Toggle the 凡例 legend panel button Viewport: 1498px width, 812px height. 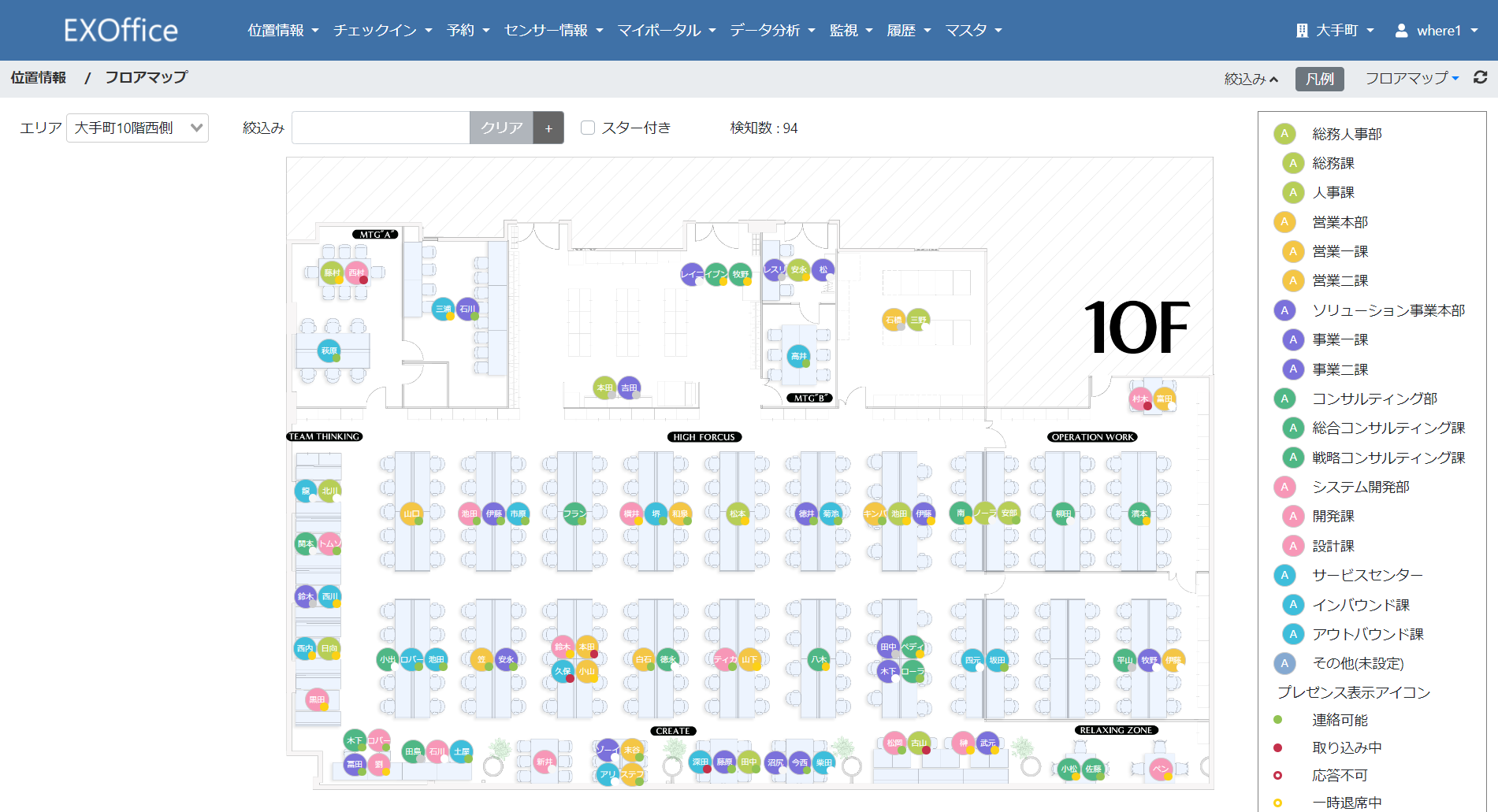(x=1319, y=79)
